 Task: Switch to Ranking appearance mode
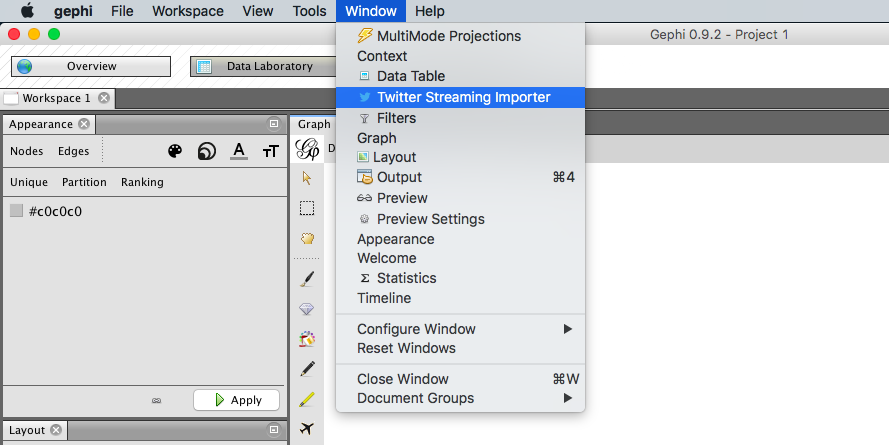click(142, 182)
